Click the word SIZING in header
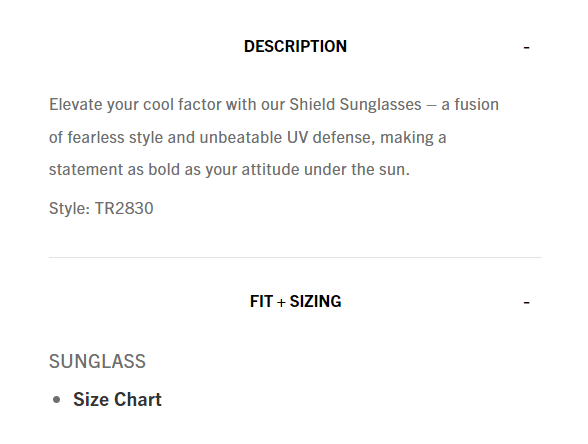Image resolution: width=588 pixels, height=444 pixels. click(315, 302)
